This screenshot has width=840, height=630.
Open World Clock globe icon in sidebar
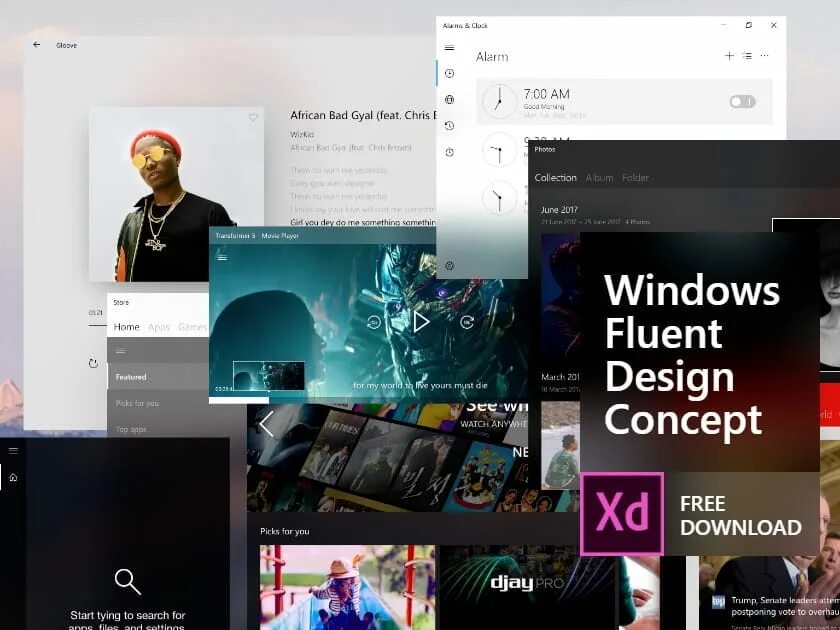[x=449, y=99]
